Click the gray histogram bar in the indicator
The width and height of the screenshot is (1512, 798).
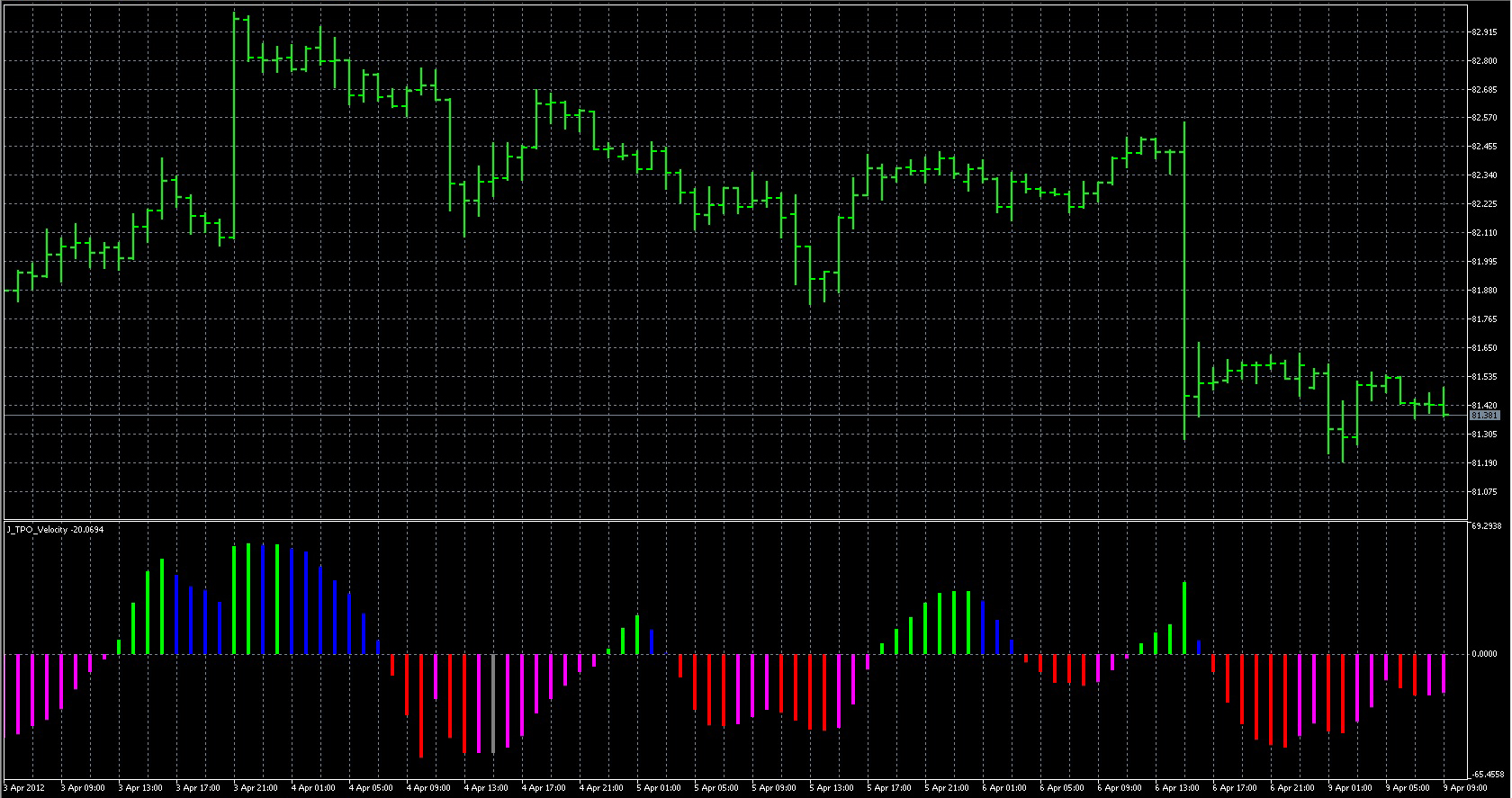pyautogui.click(x=492, y=702)
